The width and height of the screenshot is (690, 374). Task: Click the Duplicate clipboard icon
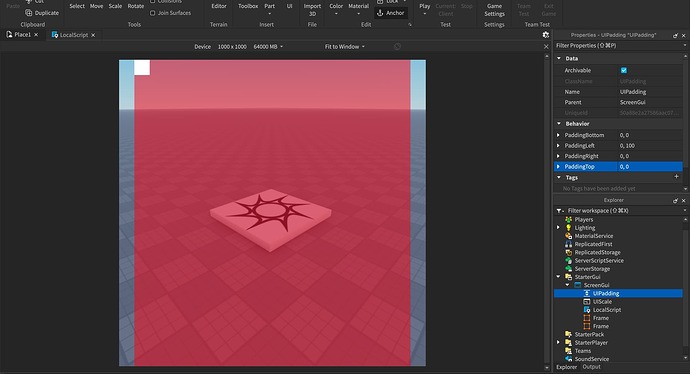29,13
